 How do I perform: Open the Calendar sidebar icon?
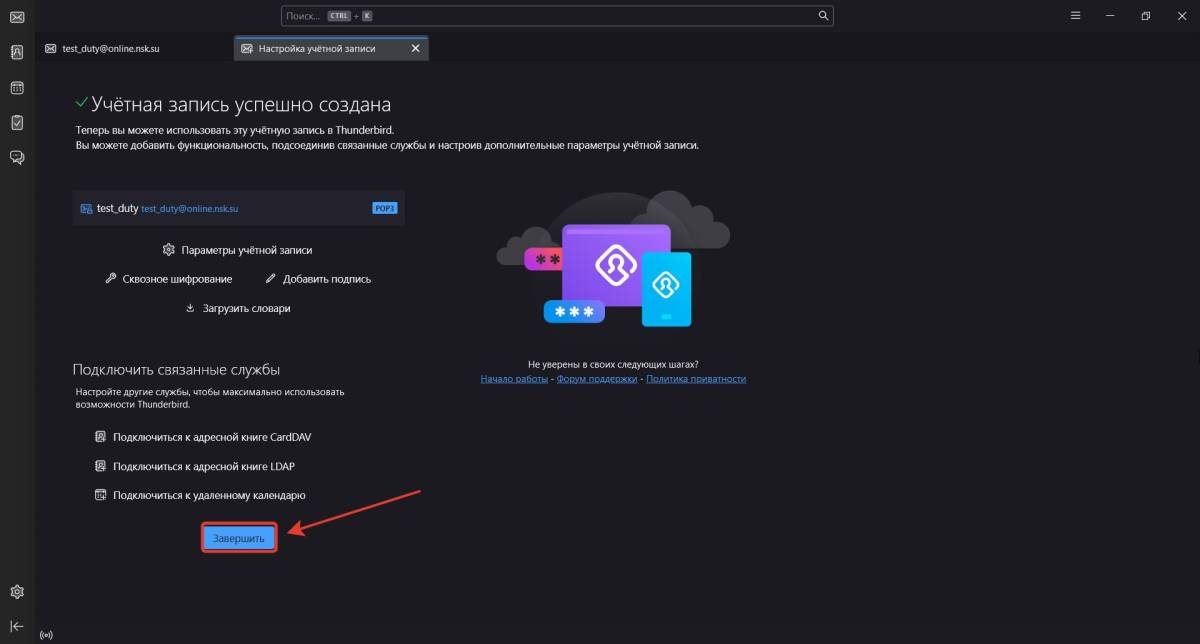click(x=17, y=88)
